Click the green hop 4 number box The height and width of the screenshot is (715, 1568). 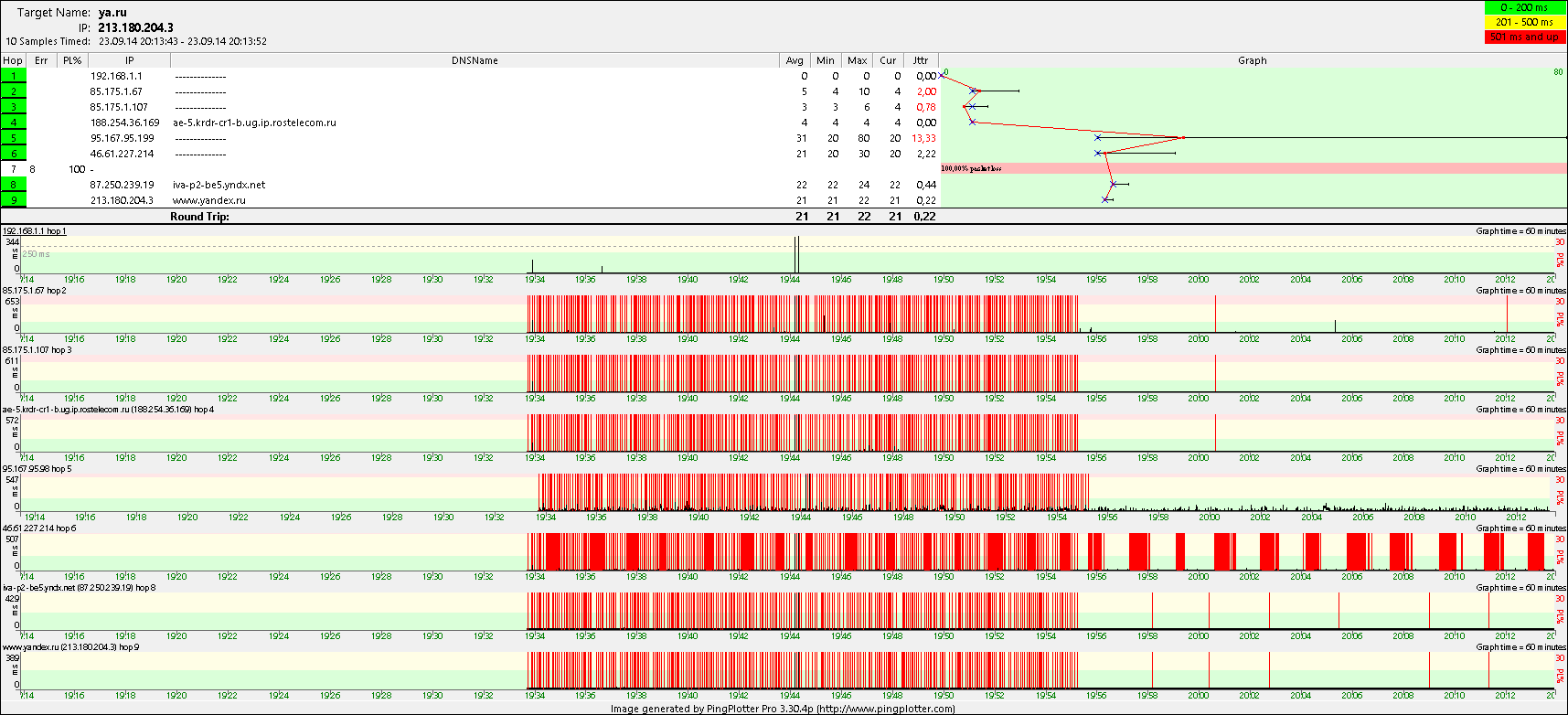[x=14, y=123]
